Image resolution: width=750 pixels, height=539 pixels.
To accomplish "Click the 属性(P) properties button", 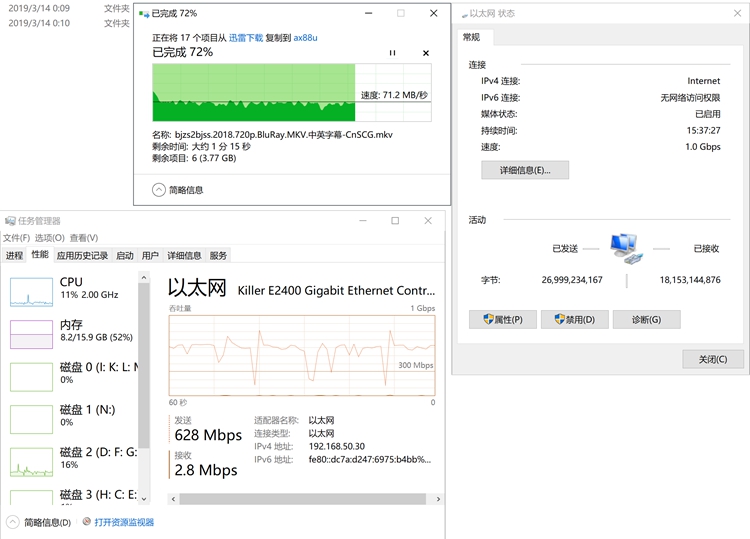I will 503,319.
